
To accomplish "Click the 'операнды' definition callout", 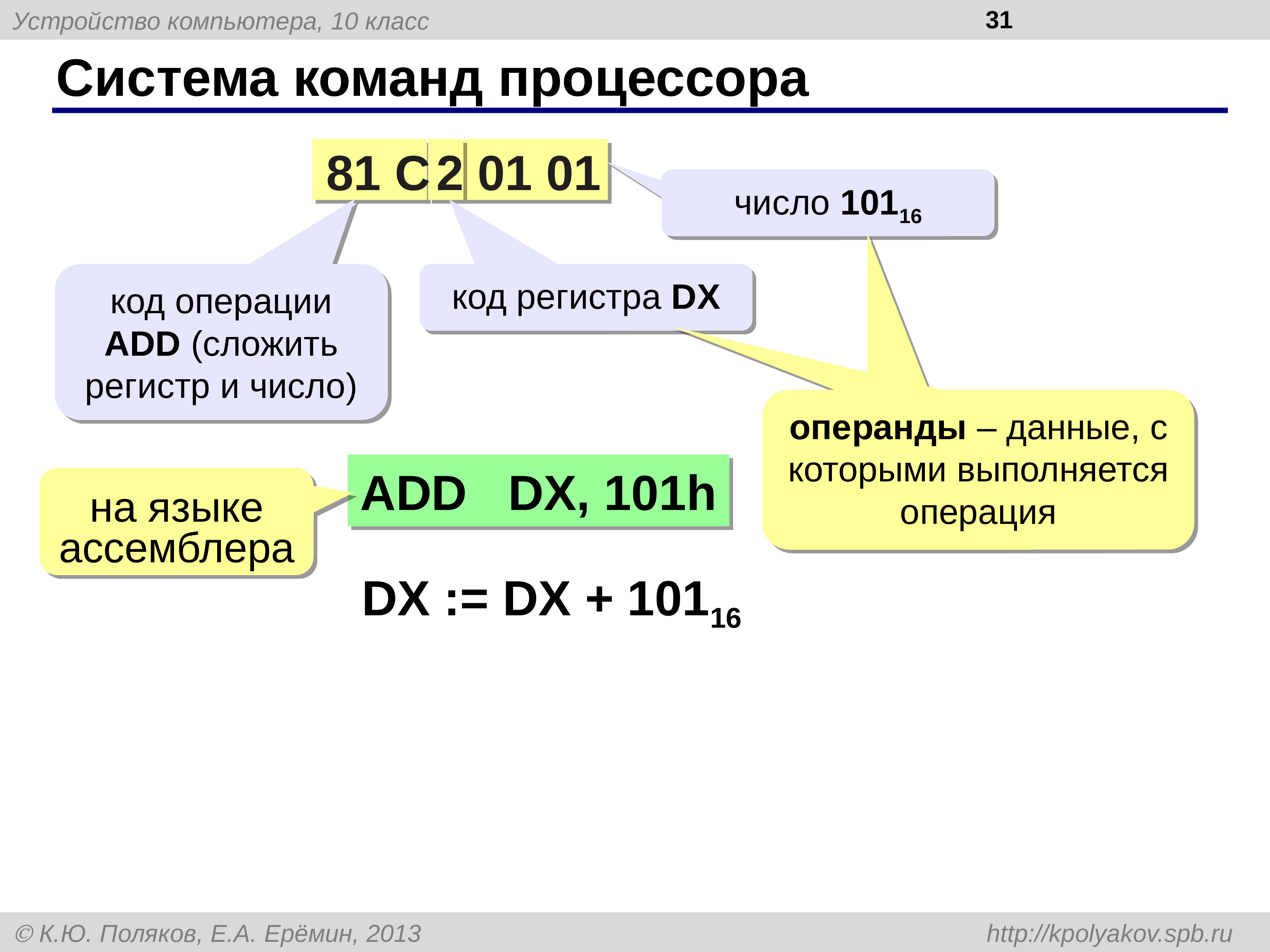I will click(978, 469).
